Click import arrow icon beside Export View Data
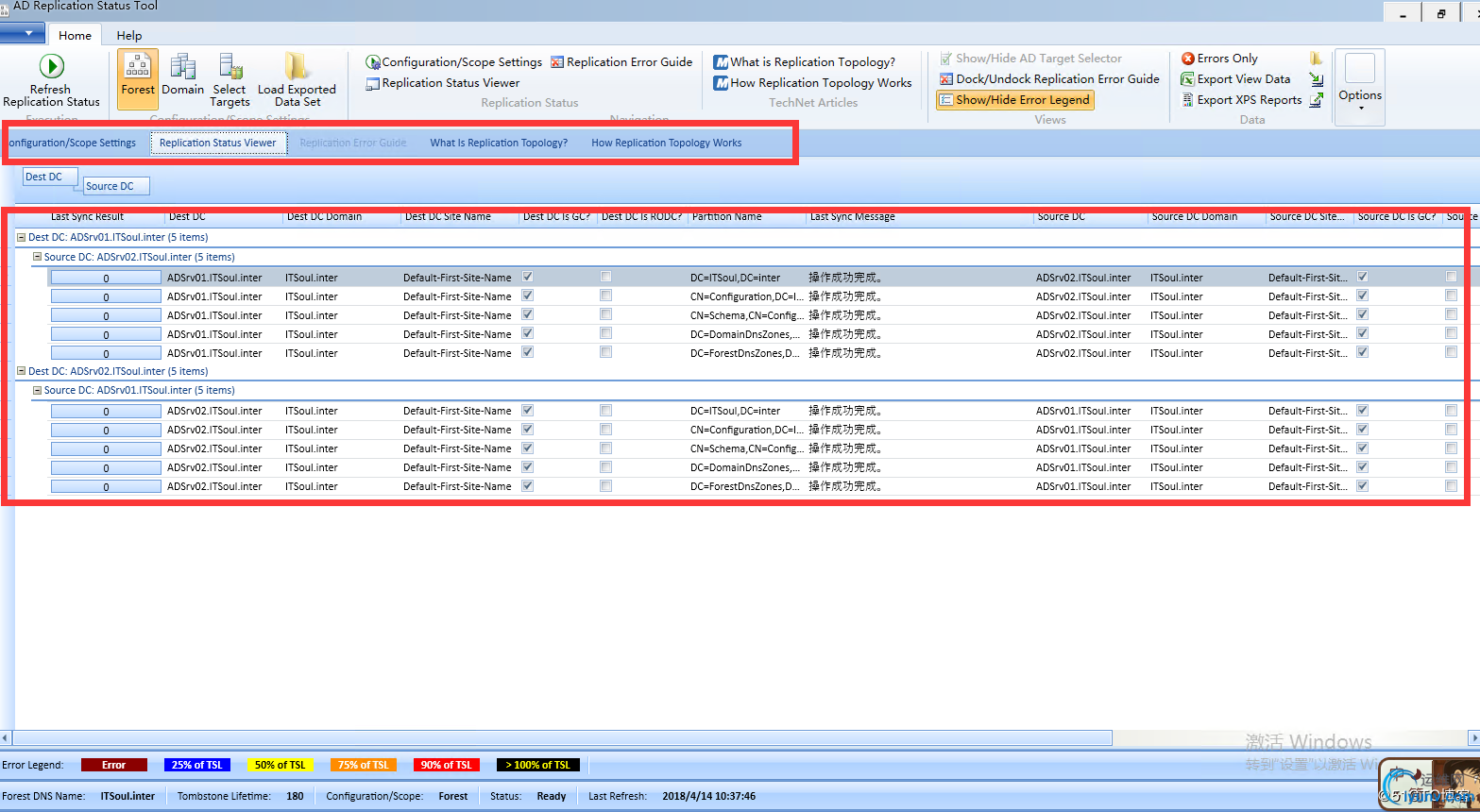 [1317, 79]
